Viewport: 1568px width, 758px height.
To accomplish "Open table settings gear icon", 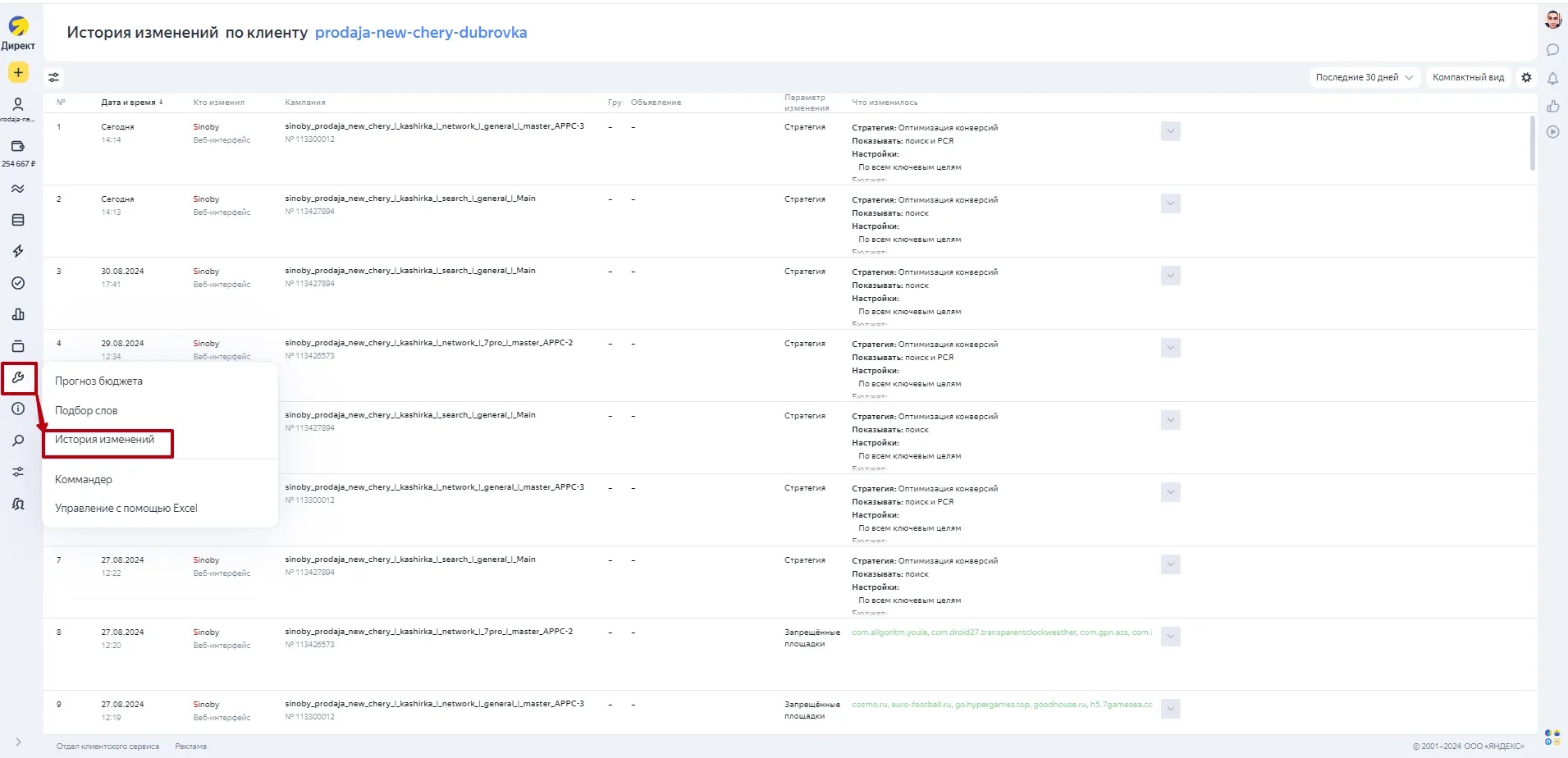I will coord(1526,77).
